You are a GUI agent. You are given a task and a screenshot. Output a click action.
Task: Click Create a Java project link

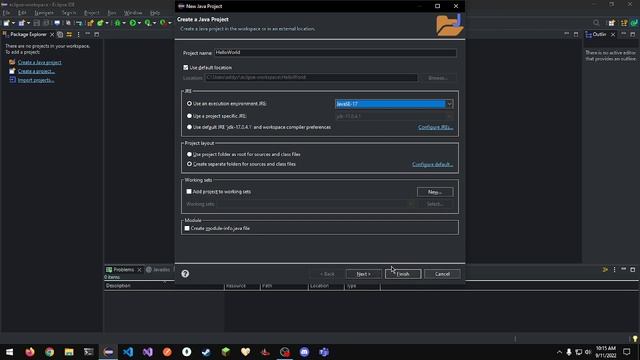[x=40, y=62]
